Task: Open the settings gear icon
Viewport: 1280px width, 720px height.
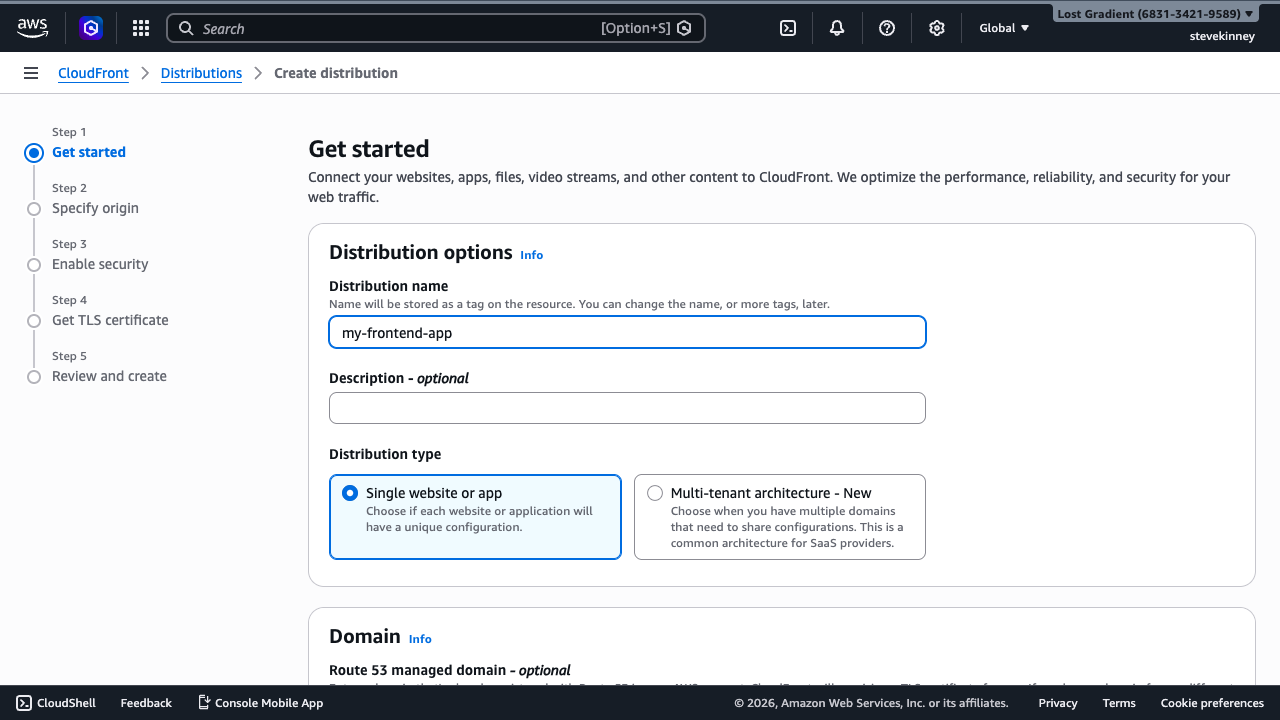Action: click(x=937, y=28)
